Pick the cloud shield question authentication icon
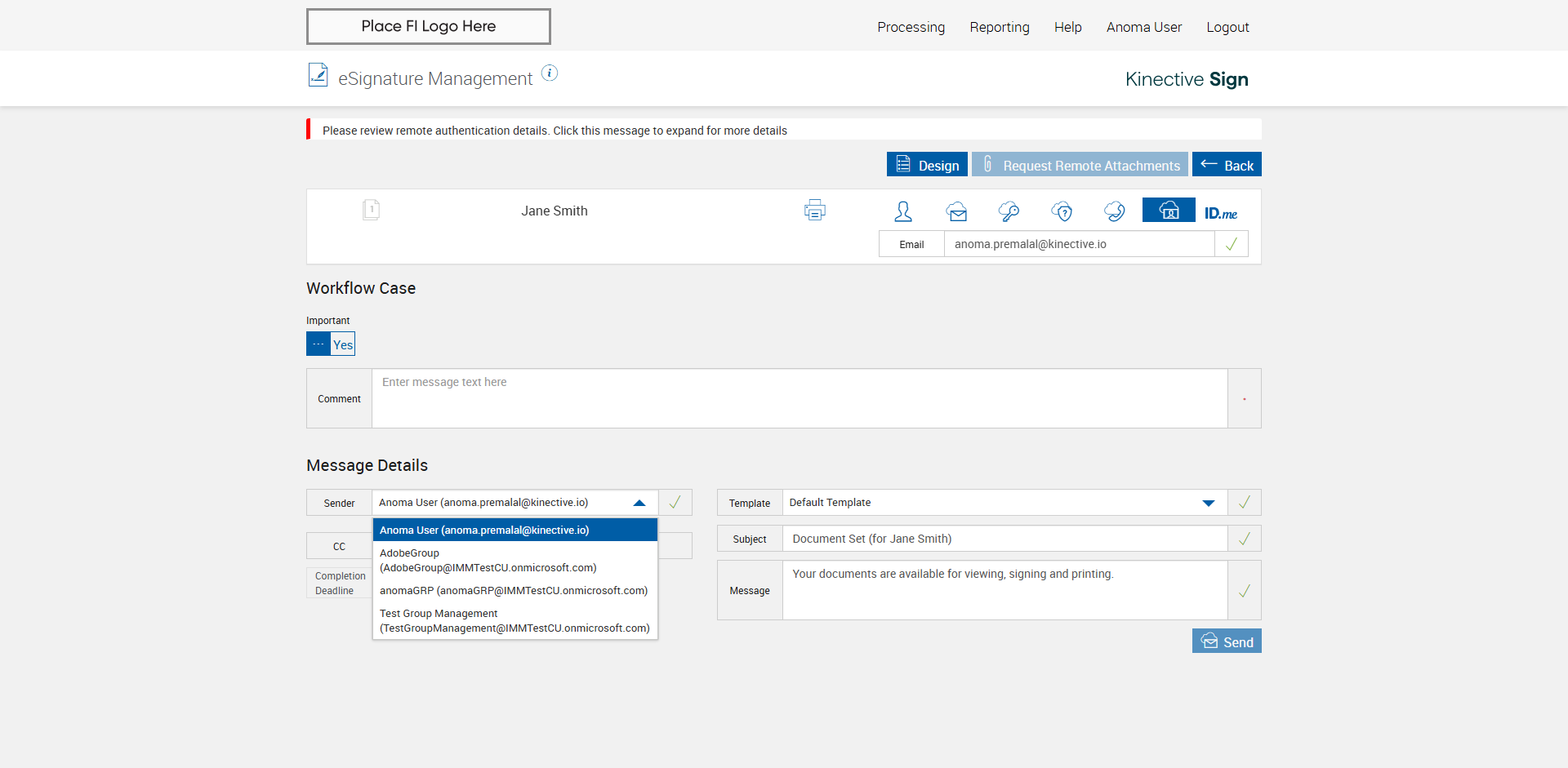Viewport: 1568px width, 768px height. pyautogui.click(x=1062, y=211)
